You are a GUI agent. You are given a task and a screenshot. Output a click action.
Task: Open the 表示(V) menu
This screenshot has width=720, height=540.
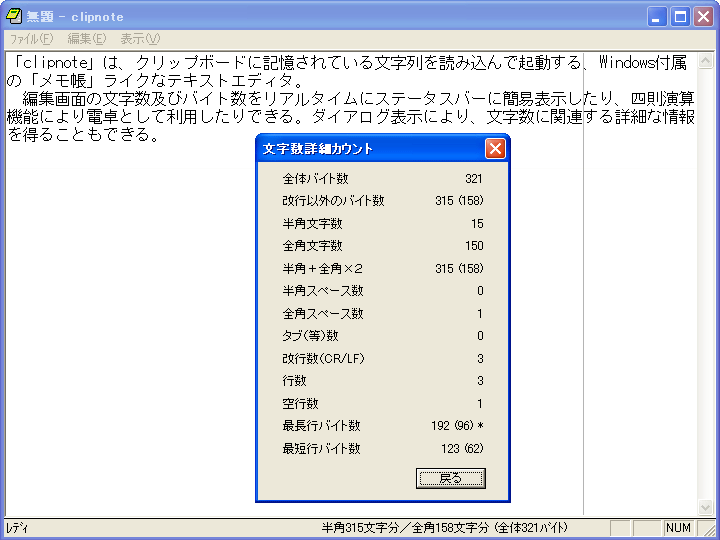(x=140, y=39)
